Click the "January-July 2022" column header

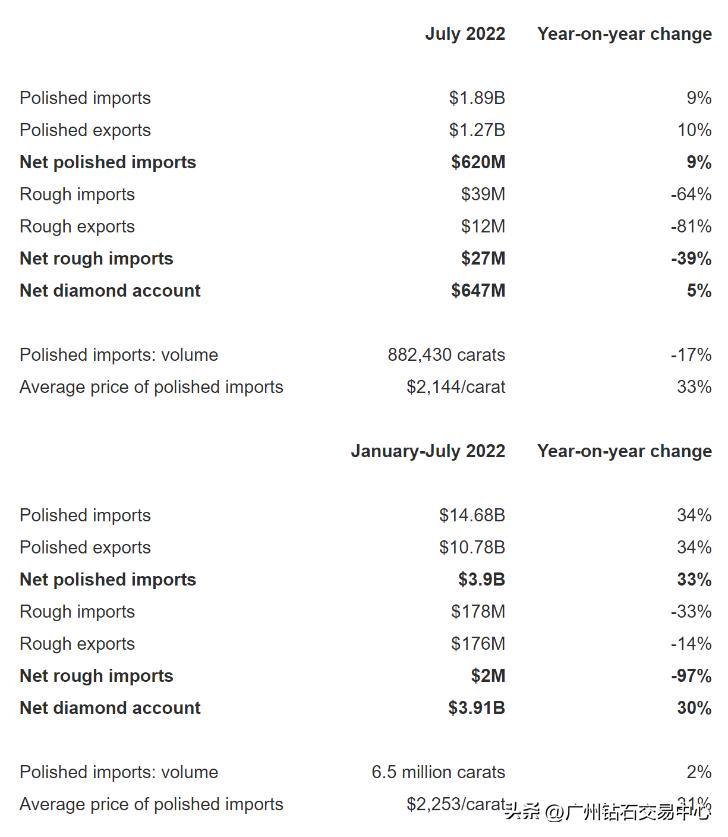click(428, 451)
